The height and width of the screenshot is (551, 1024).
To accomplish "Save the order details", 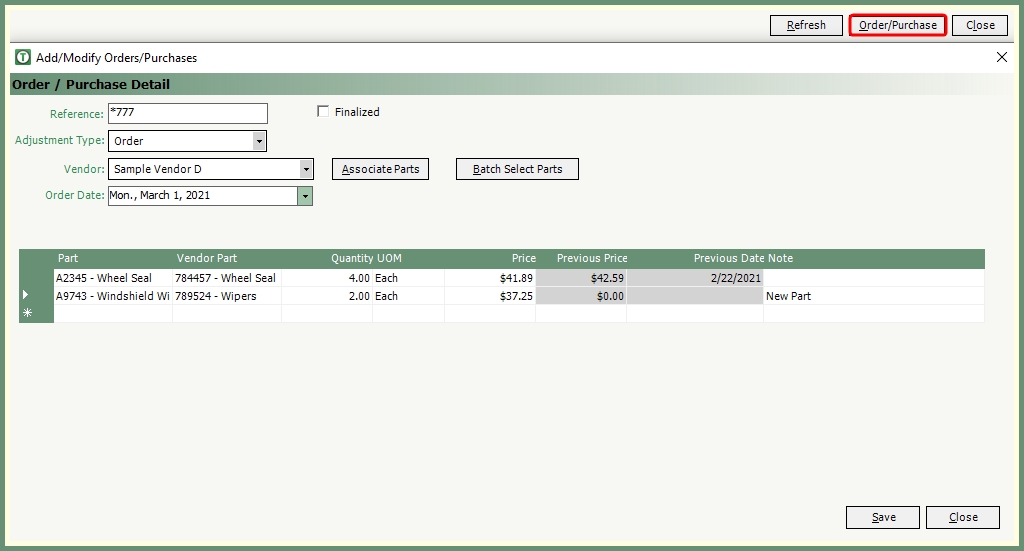I will tap(883, 517).
